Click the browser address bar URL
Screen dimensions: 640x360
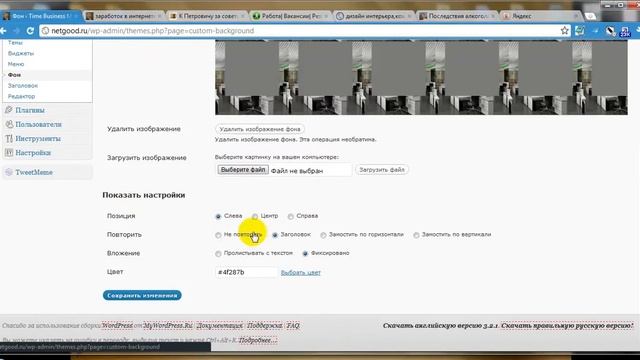pos(153,31)
